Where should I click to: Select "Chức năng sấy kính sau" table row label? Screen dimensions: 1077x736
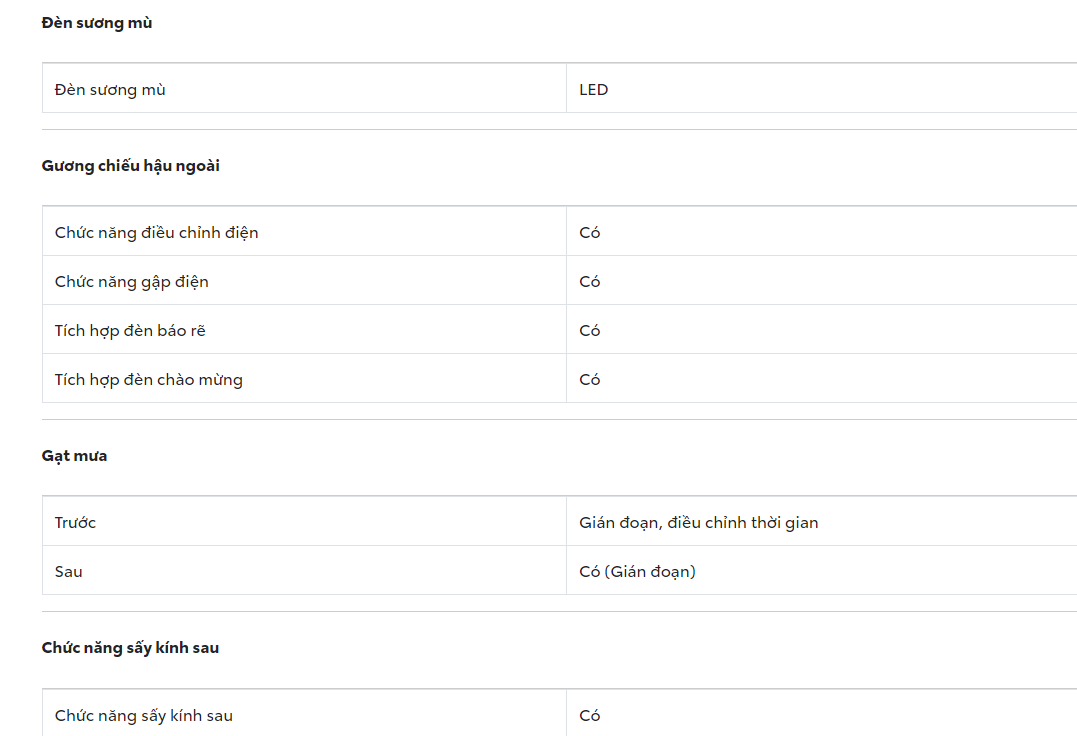(x=144, y=716)
